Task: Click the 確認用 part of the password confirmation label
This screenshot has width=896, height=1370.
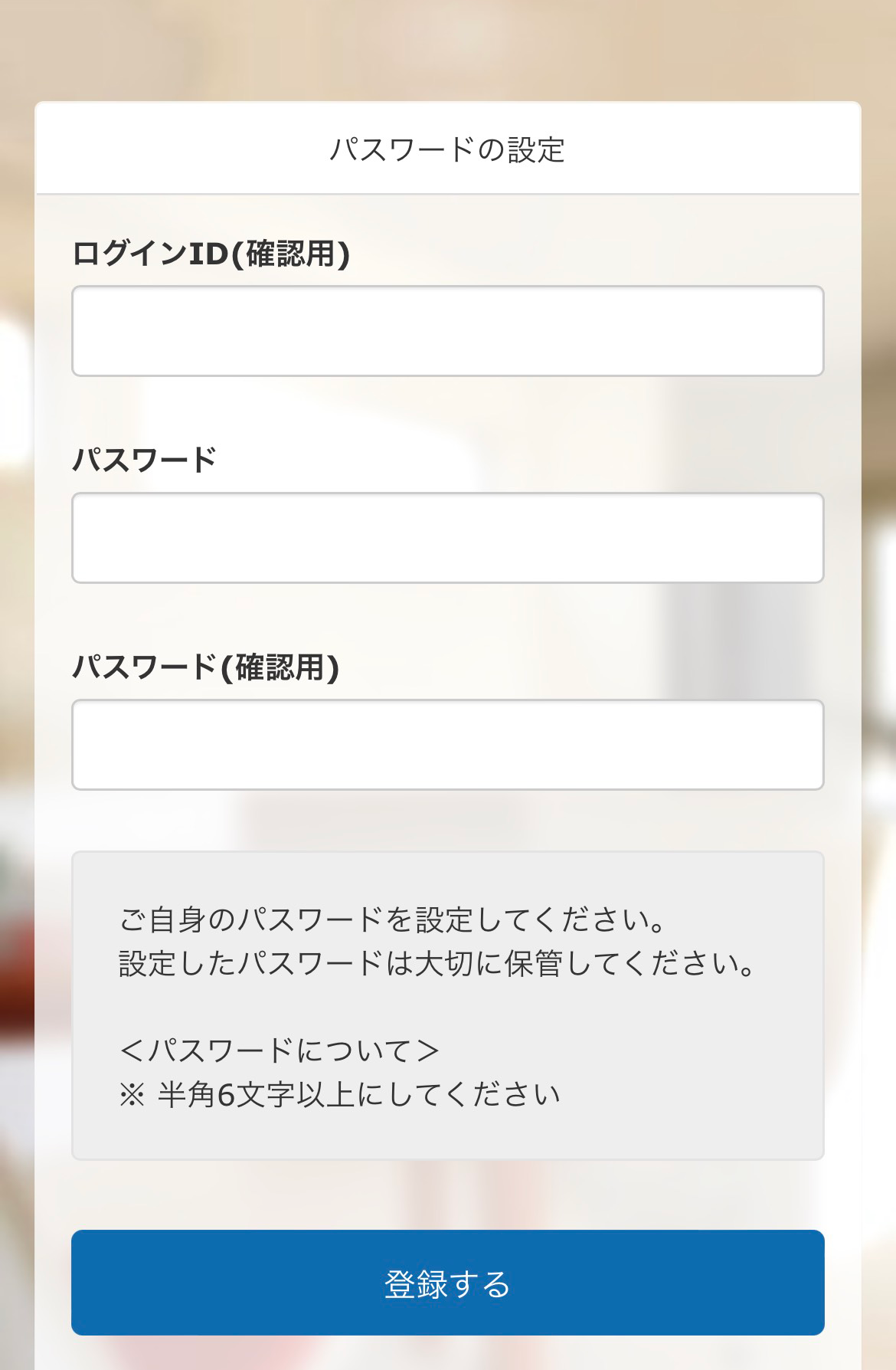Action: [x=280, y=667]
